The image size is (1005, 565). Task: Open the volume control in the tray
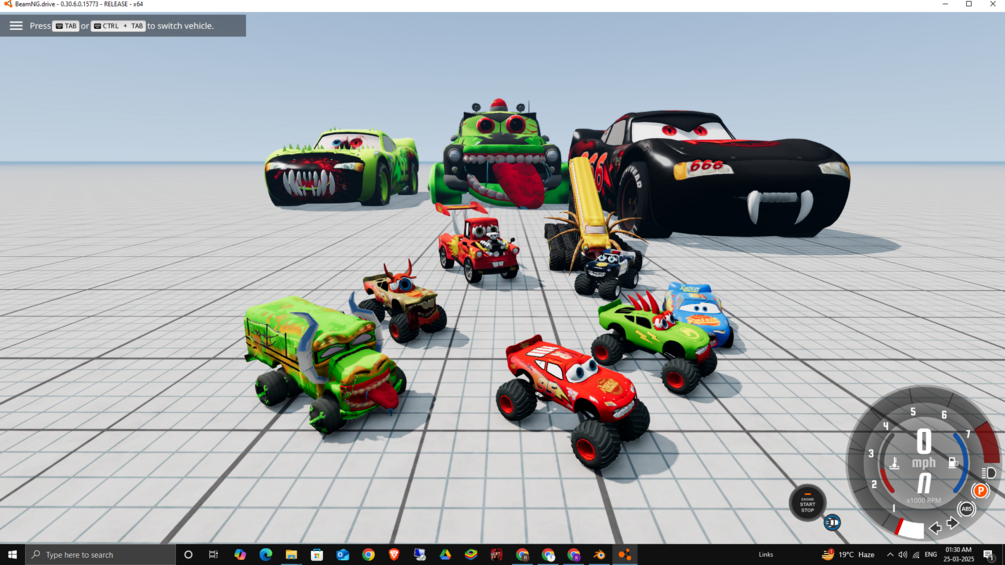pyautogui.click(x=902, y=555)
